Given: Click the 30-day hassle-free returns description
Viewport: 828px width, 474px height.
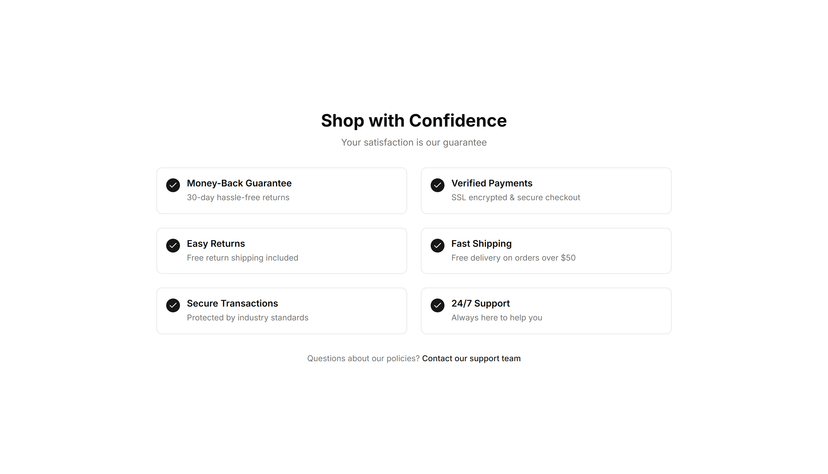Looking at the screenshot, I should pyautogui.click(x=238, y=197).
